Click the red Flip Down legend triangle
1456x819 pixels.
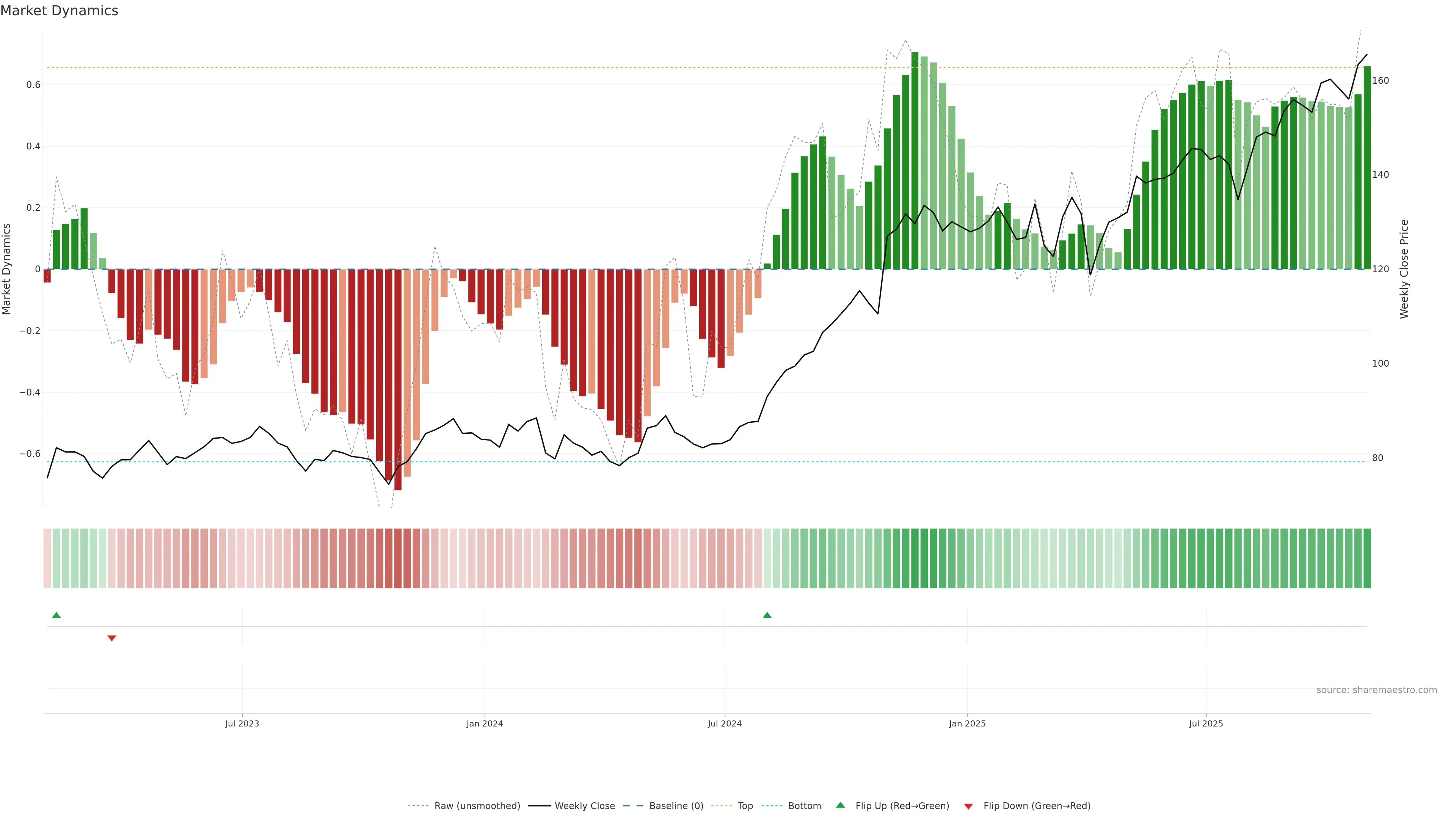click(968, 806)
